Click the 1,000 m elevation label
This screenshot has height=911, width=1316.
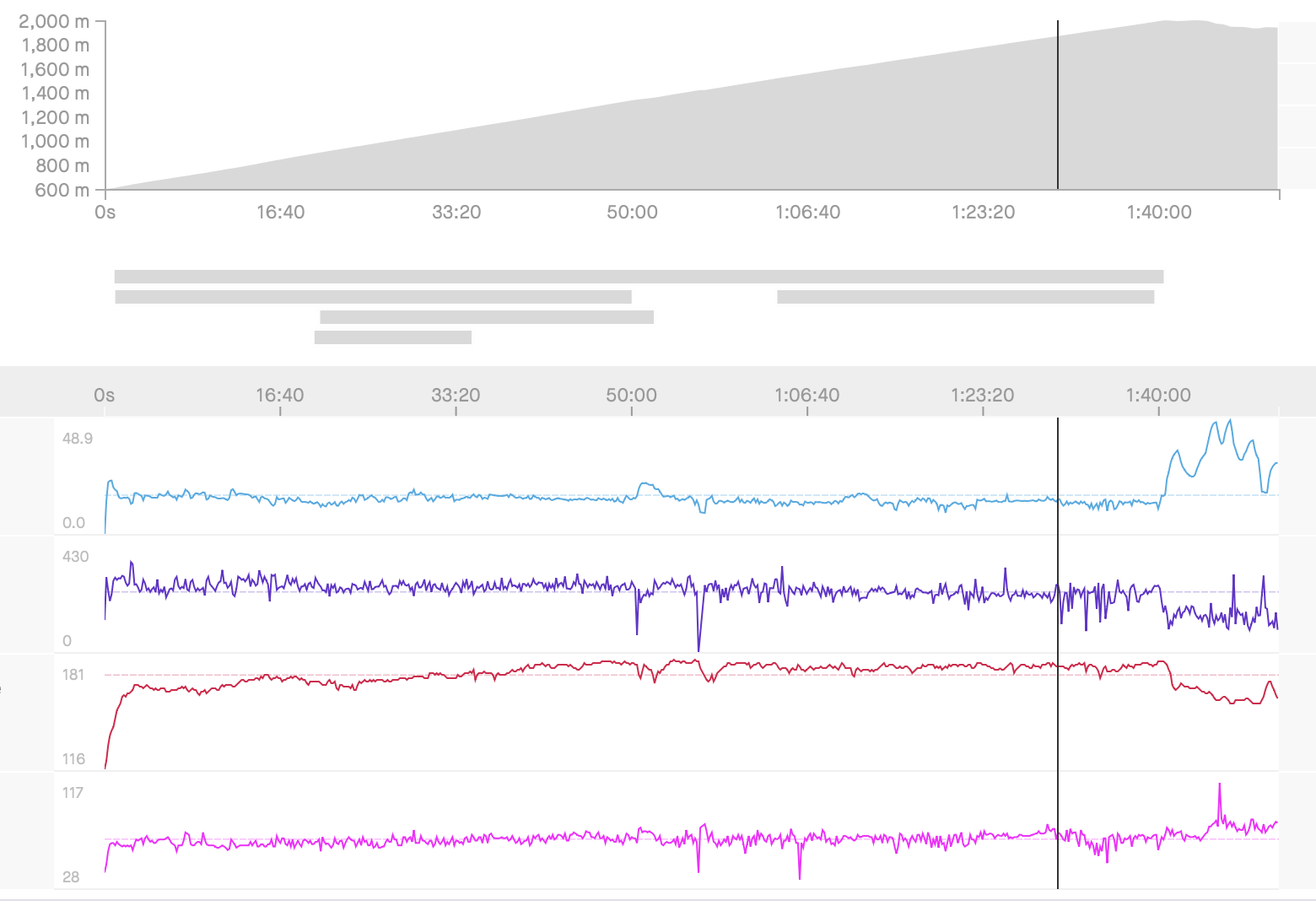(55, 142)
